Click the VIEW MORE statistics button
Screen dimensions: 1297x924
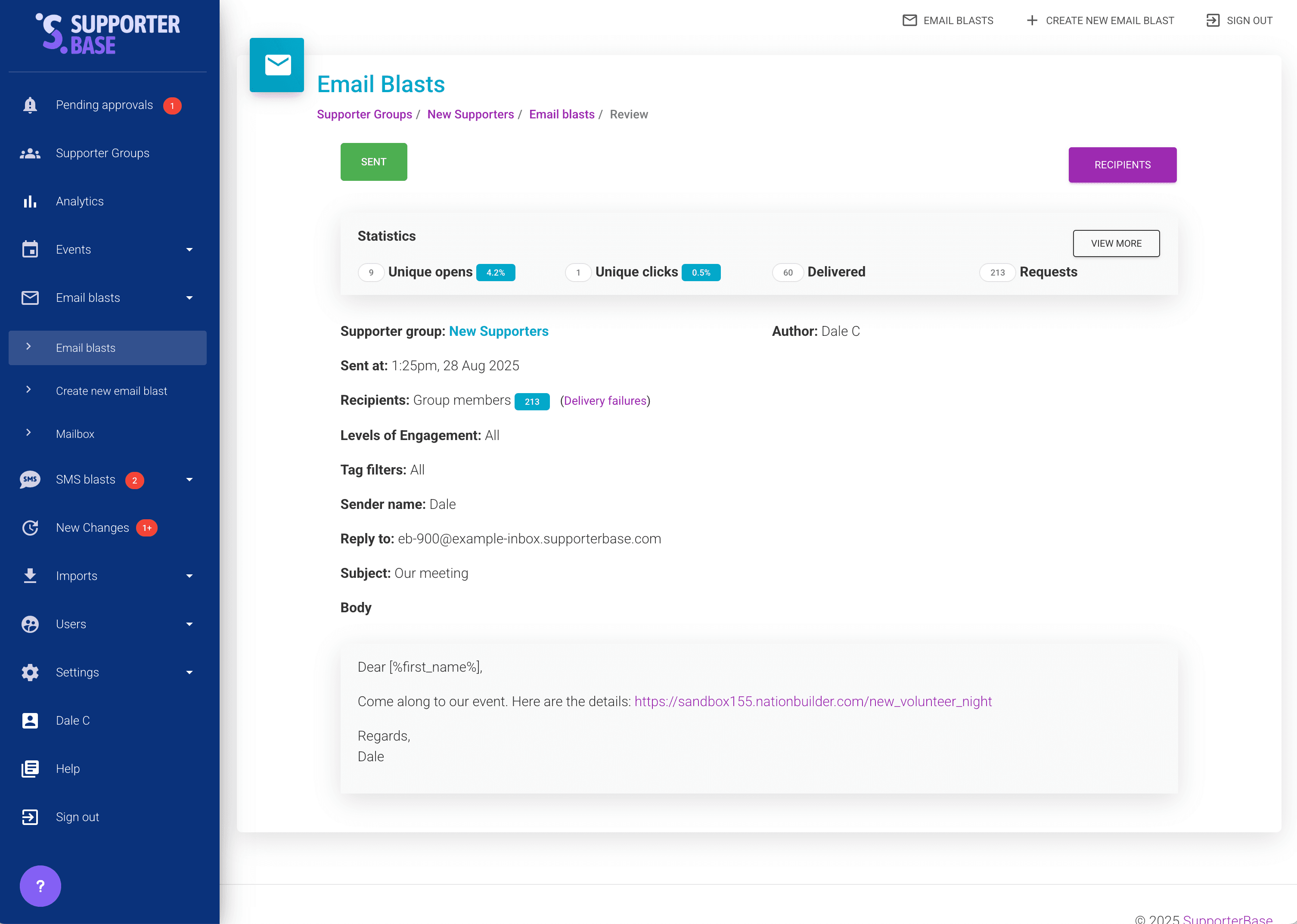point(1116,243)
